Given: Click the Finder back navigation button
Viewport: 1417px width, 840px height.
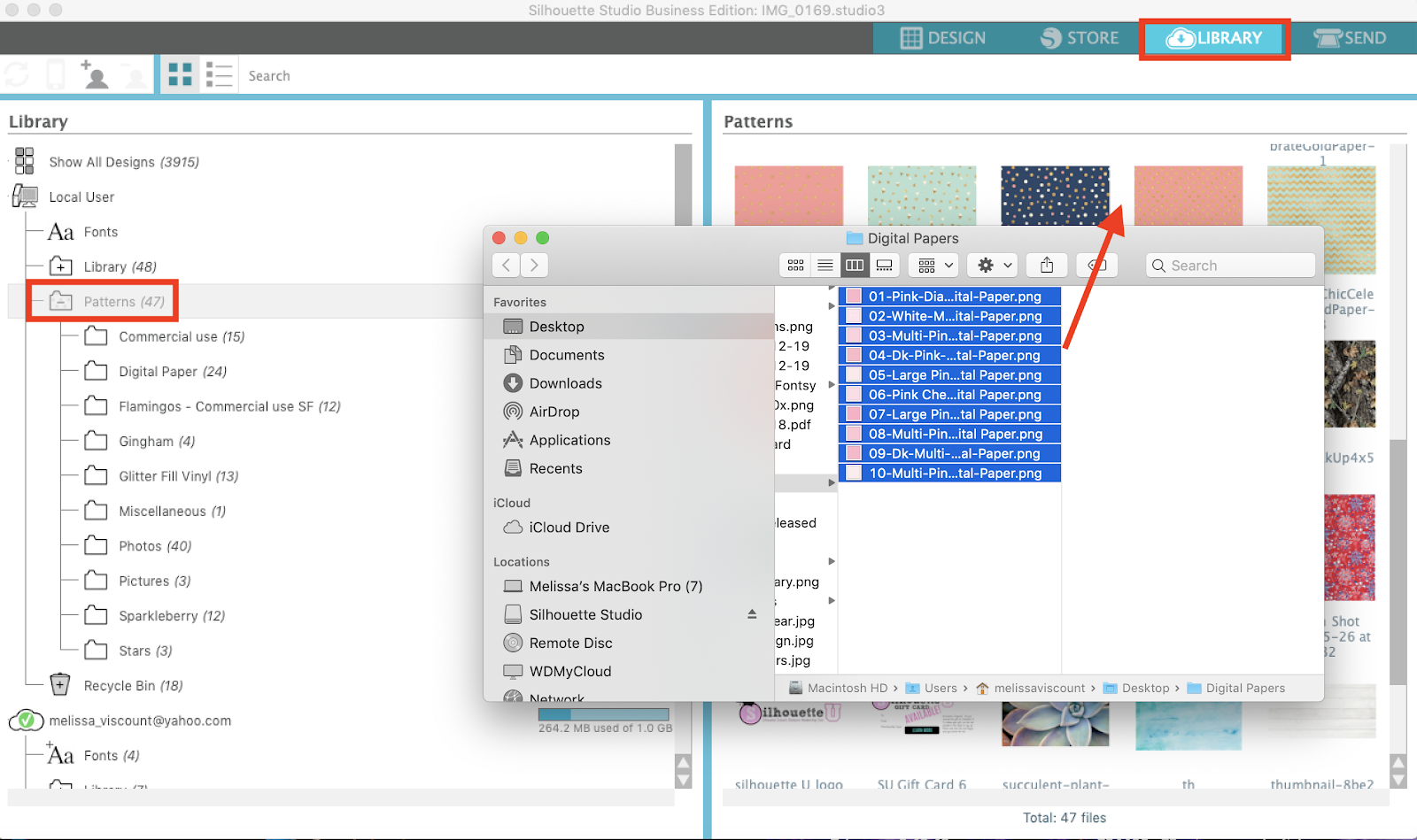Looking at the screenshot, I should coord(505,265).
